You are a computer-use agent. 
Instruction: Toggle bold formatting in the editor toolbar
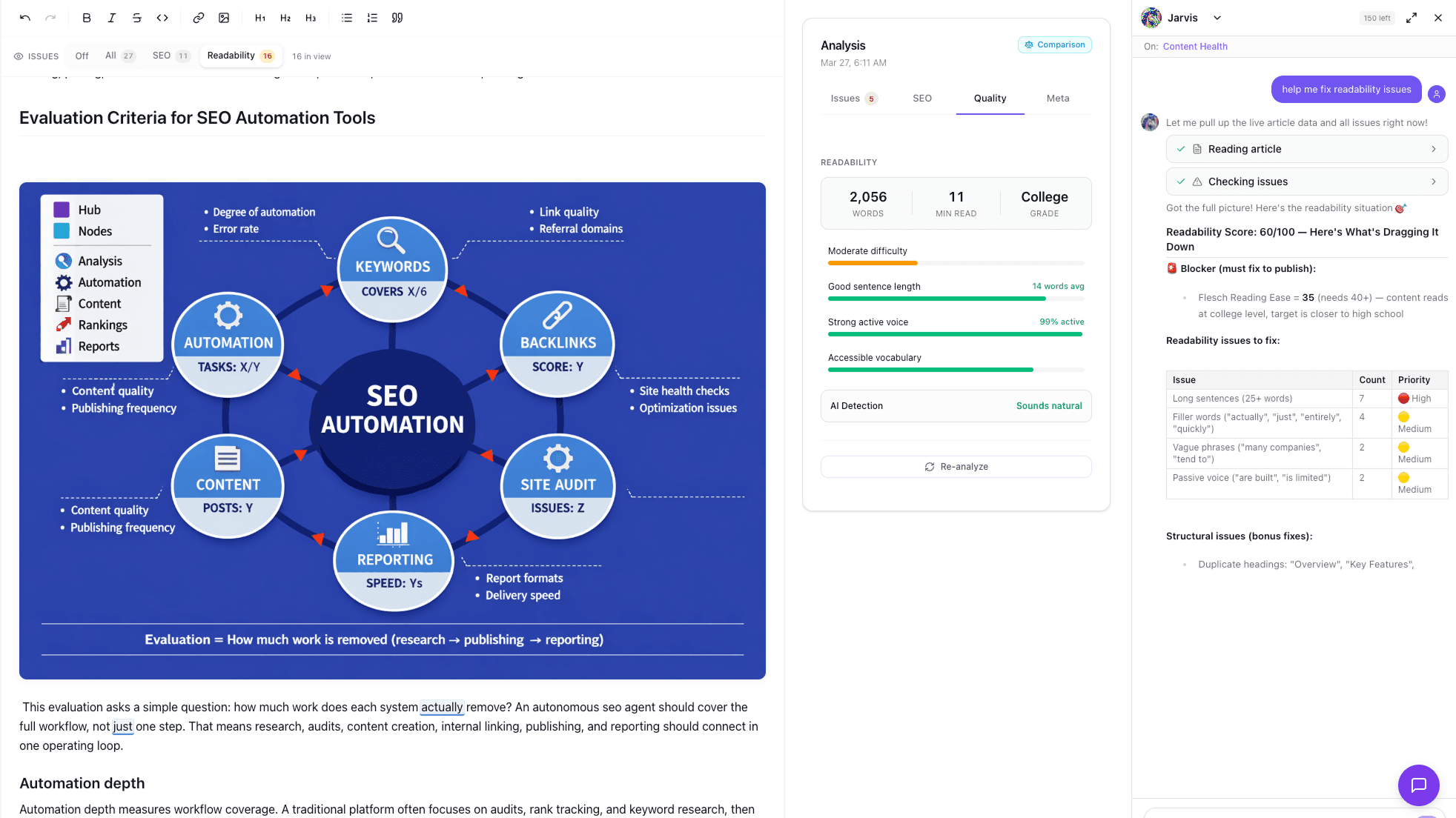[87, 17]
